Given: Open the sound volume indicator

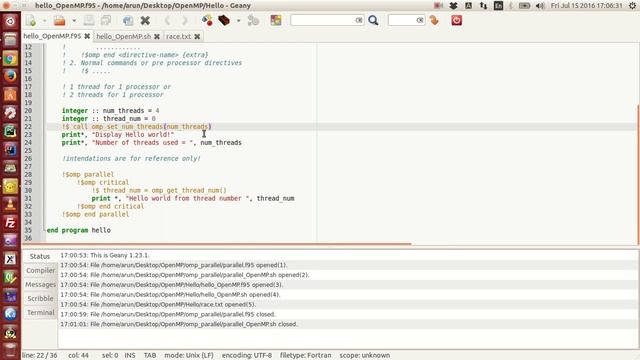Looking at the screenshot, I should click(x=540, y=6).
